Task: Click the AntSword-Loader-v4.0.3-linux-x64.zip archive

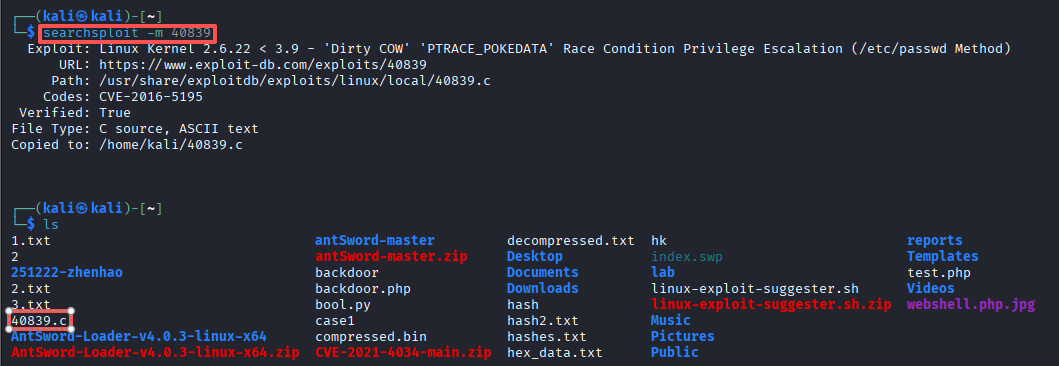Action: click(x=155, y=352)
